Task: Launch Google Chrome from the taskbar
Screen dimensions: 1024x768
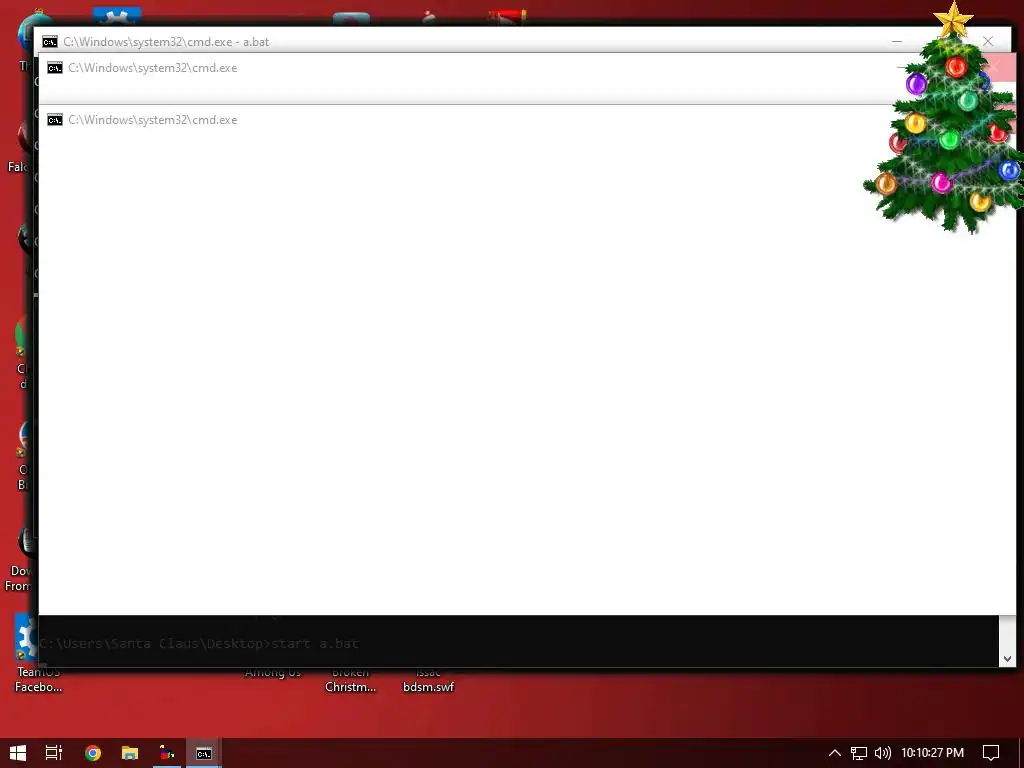Action: (x=93, y=753)
